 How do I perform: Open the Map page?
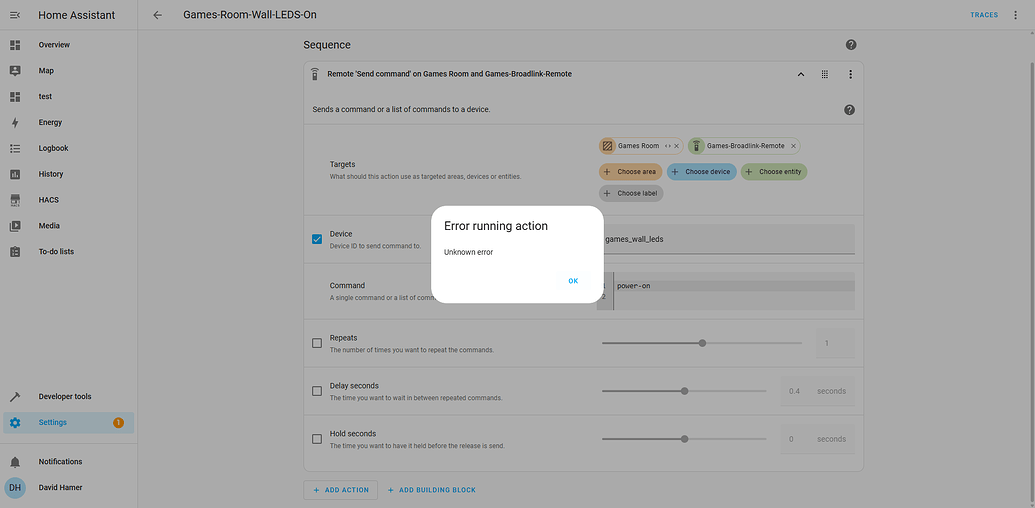69,71
